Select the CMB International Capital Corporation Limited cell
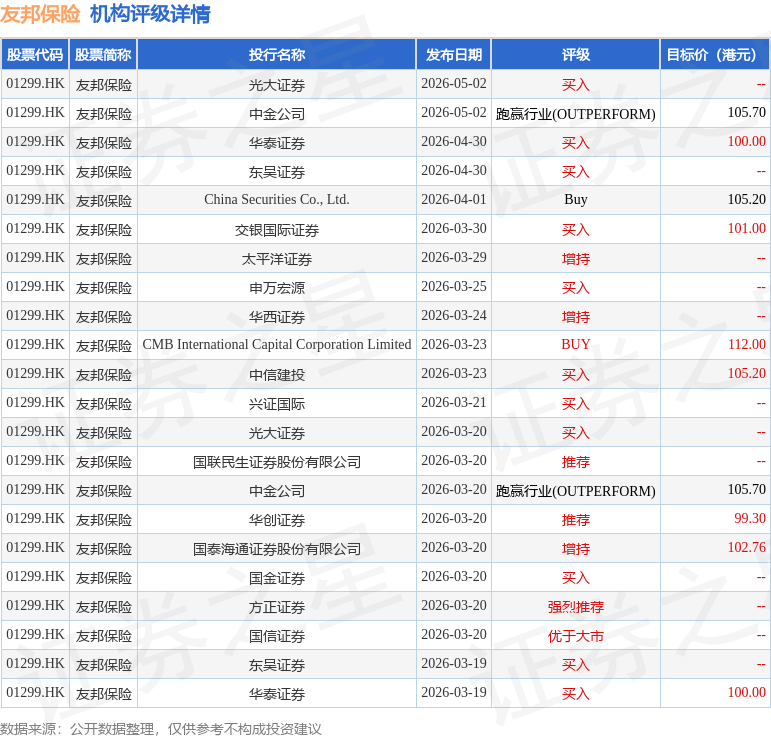Viewport: 771px width, 738px height. (x=277, y=345)
